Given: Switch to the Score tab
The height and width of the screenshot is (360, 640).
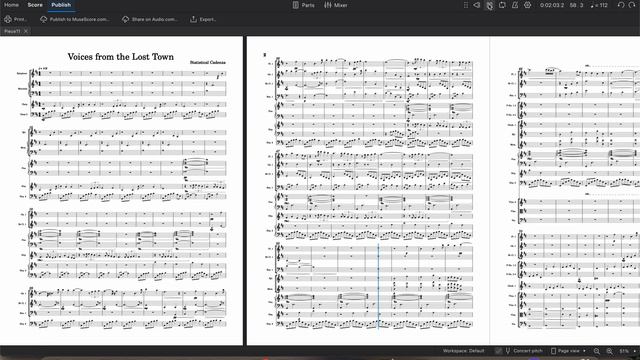Looking at the screenshot, I should 35,5.
